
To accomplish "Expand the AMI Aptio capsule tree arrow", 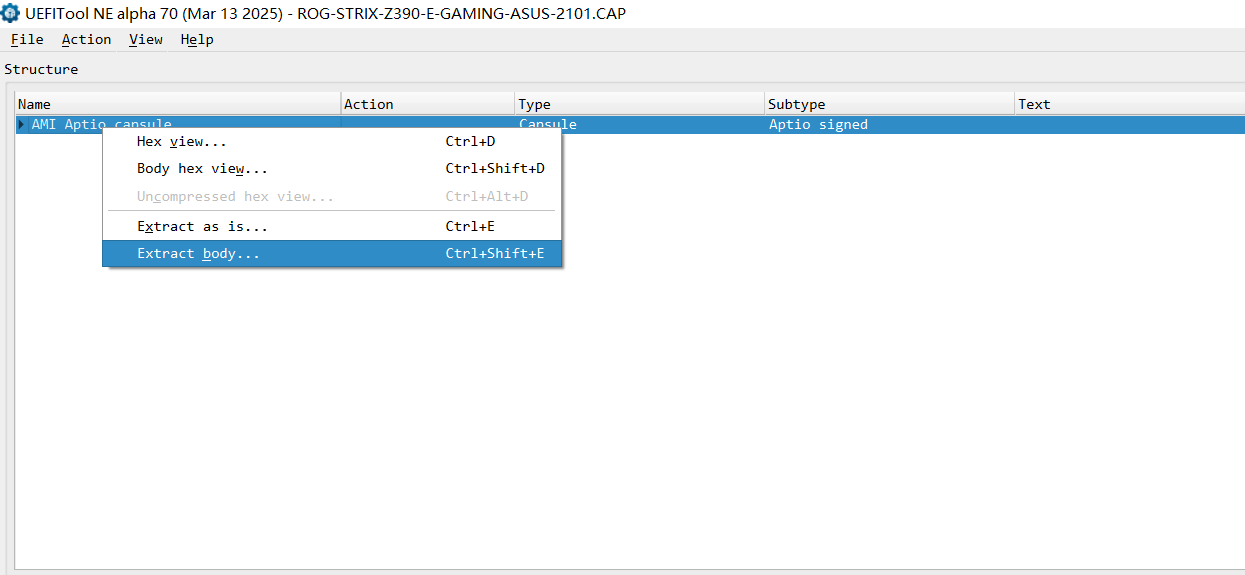I will 22,125.
